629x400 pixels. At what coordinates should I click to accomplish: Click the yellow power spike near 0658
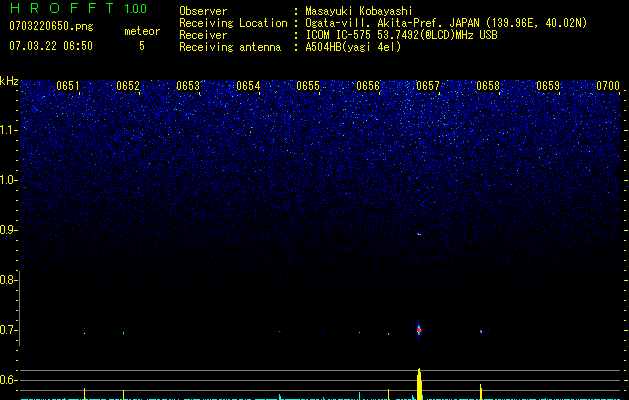coord(481,390)
